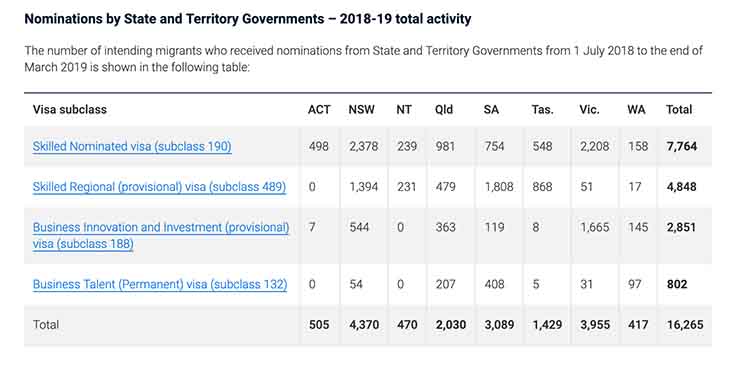This screenshot has width=750, height=367.
Task: Select the NSW value 544
Action: point(359,227)
